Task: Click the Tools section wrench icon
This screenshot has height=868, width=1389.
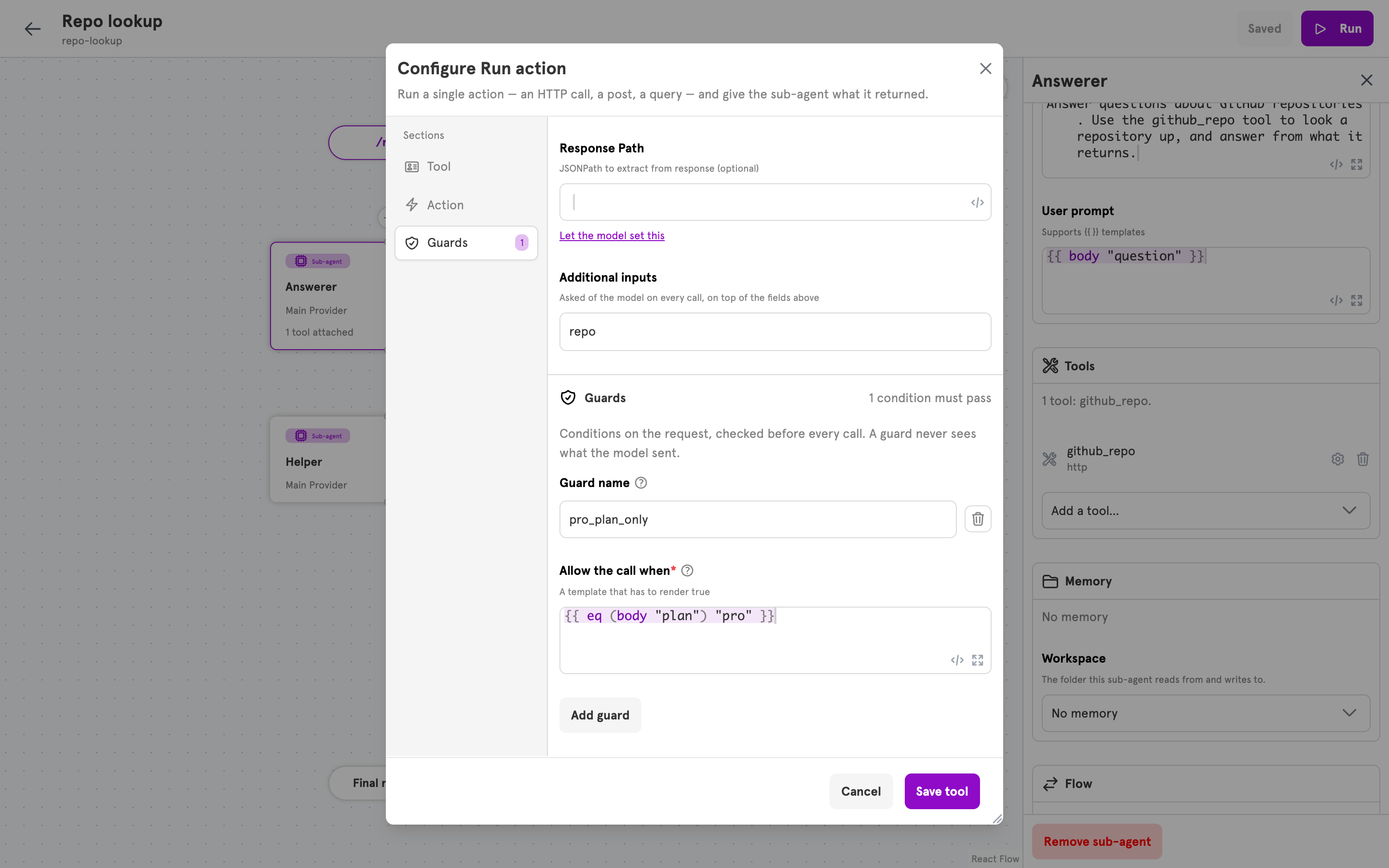Action: [x=1050, y=366]
